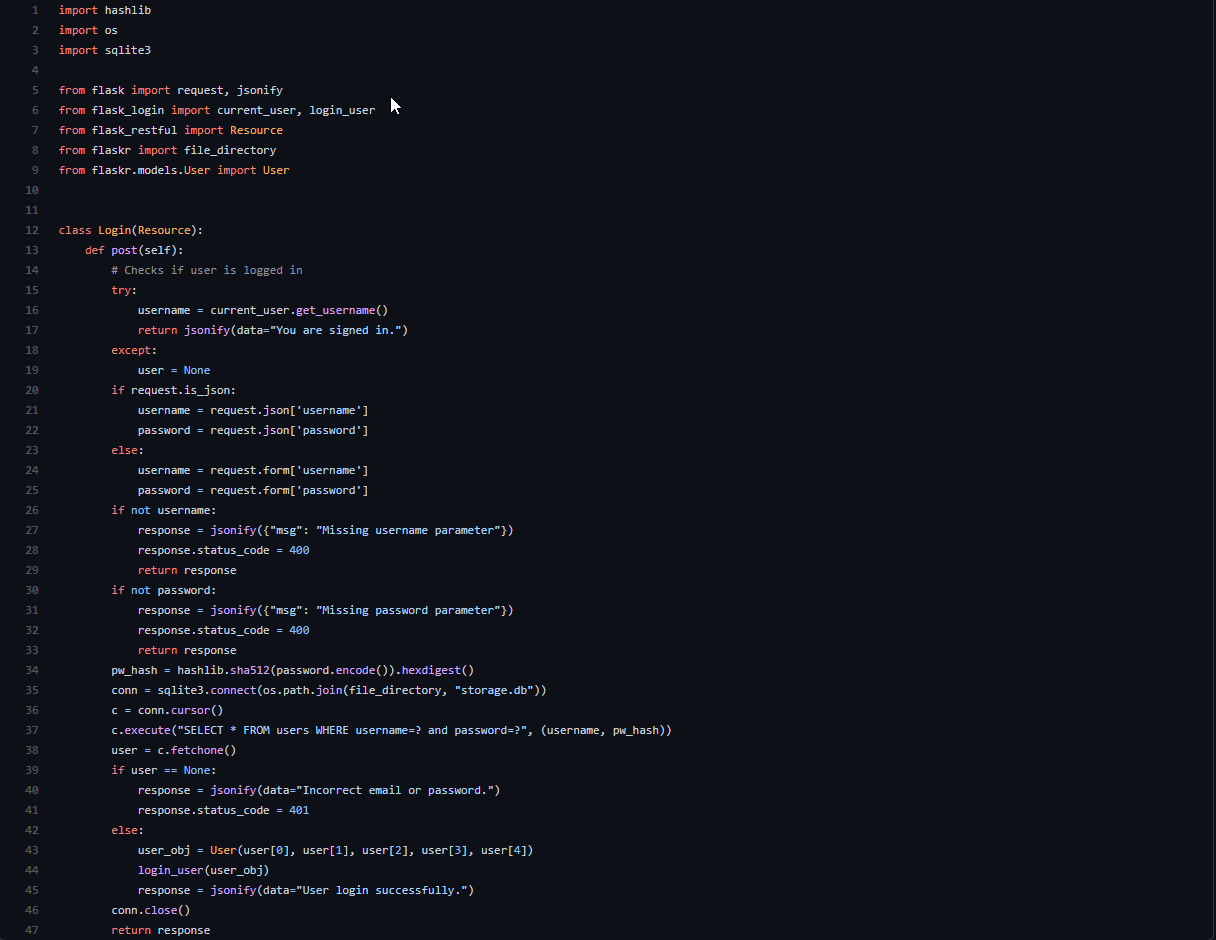Screen dimensions: 1216x940
Task: Click line number 23 in the gutter
Action: pos(32,450)
